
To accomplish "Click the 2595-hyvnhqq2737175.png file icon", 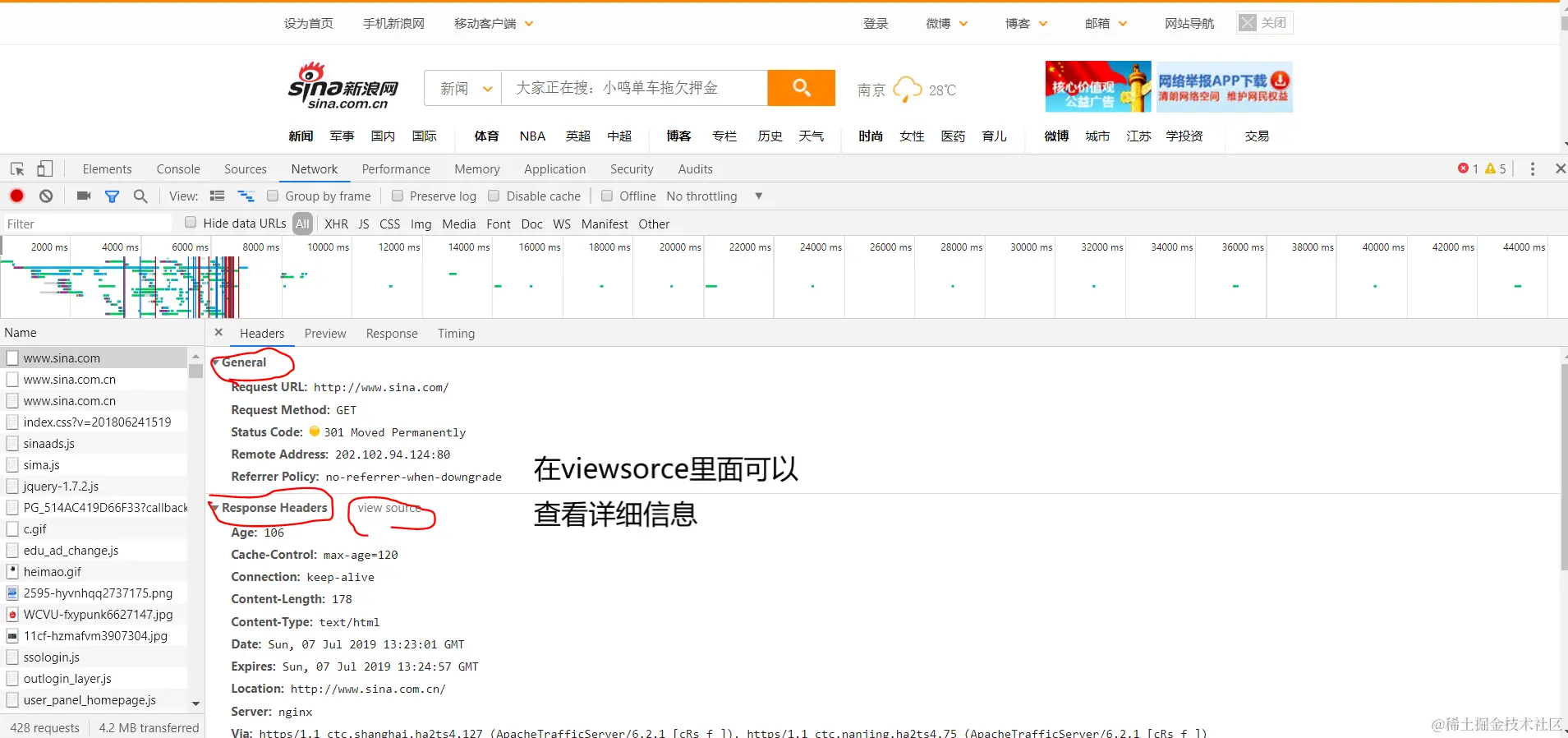I will click(x=12, y=593).
